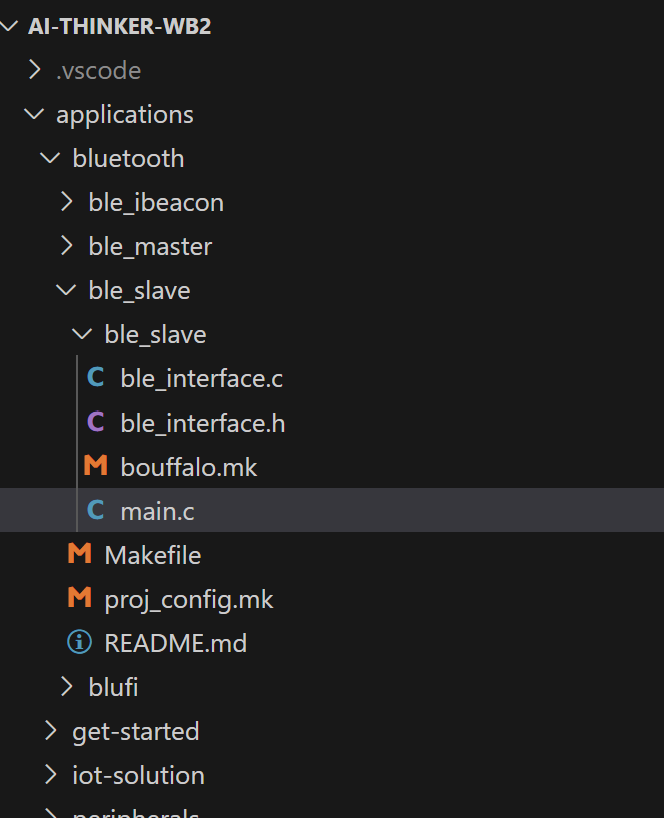Click the M icon beside Makefile
Image resolution: width=664 pixels, height=818 pixels.
coord(80,554)
